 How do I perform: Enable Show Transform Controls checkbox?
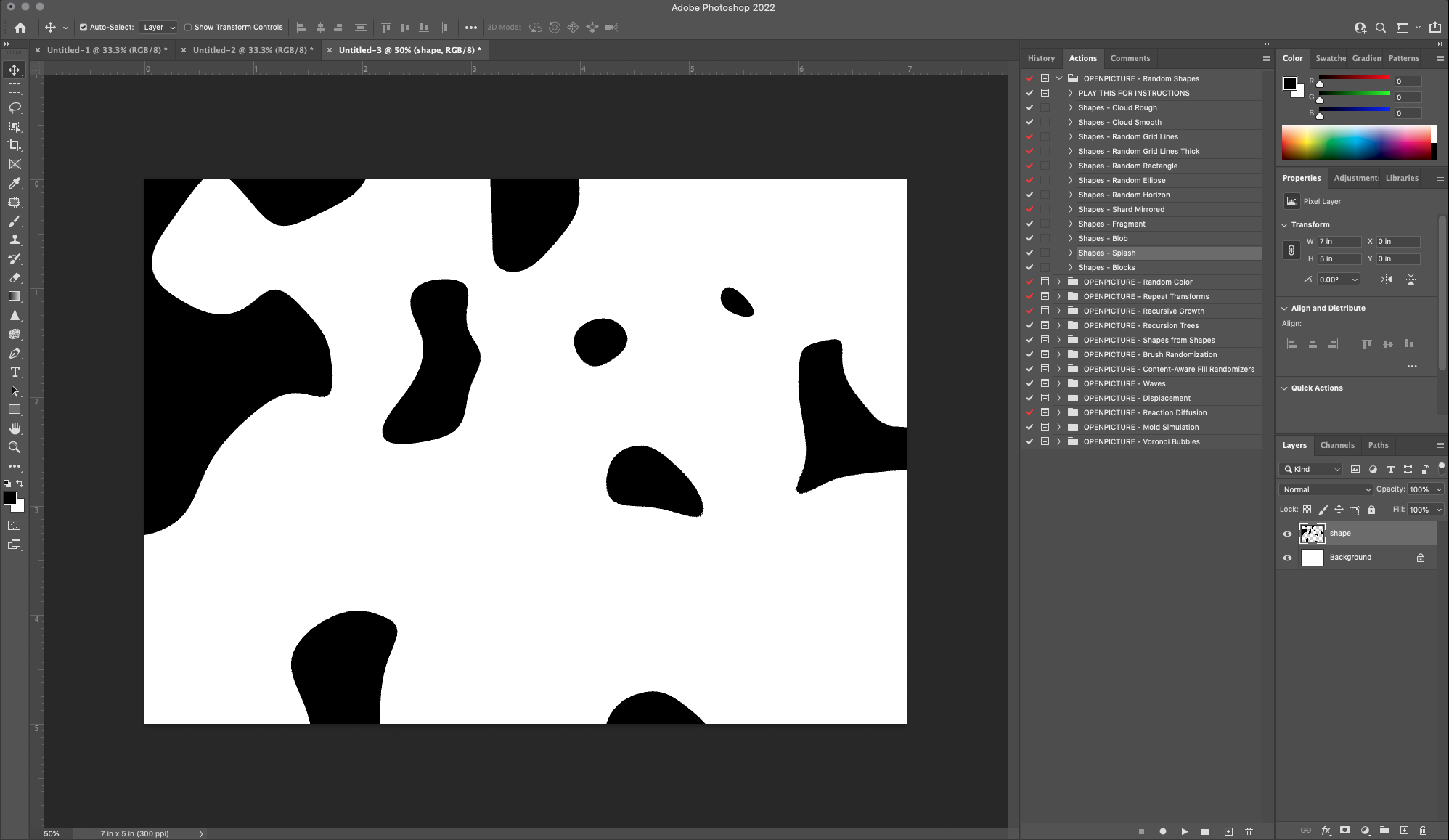pyautogui.click(x=188, y=28)
